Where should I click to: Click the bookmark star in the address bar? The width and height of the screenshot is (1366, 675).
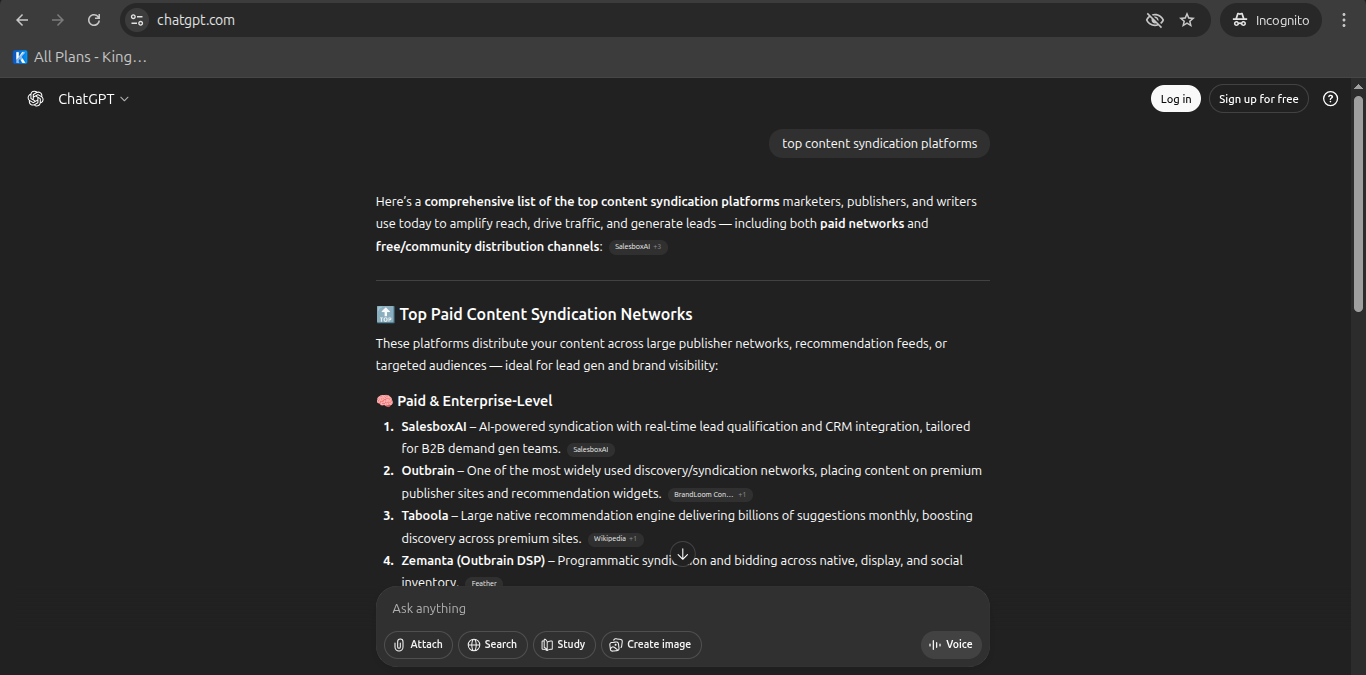(x=1187, y=19)
